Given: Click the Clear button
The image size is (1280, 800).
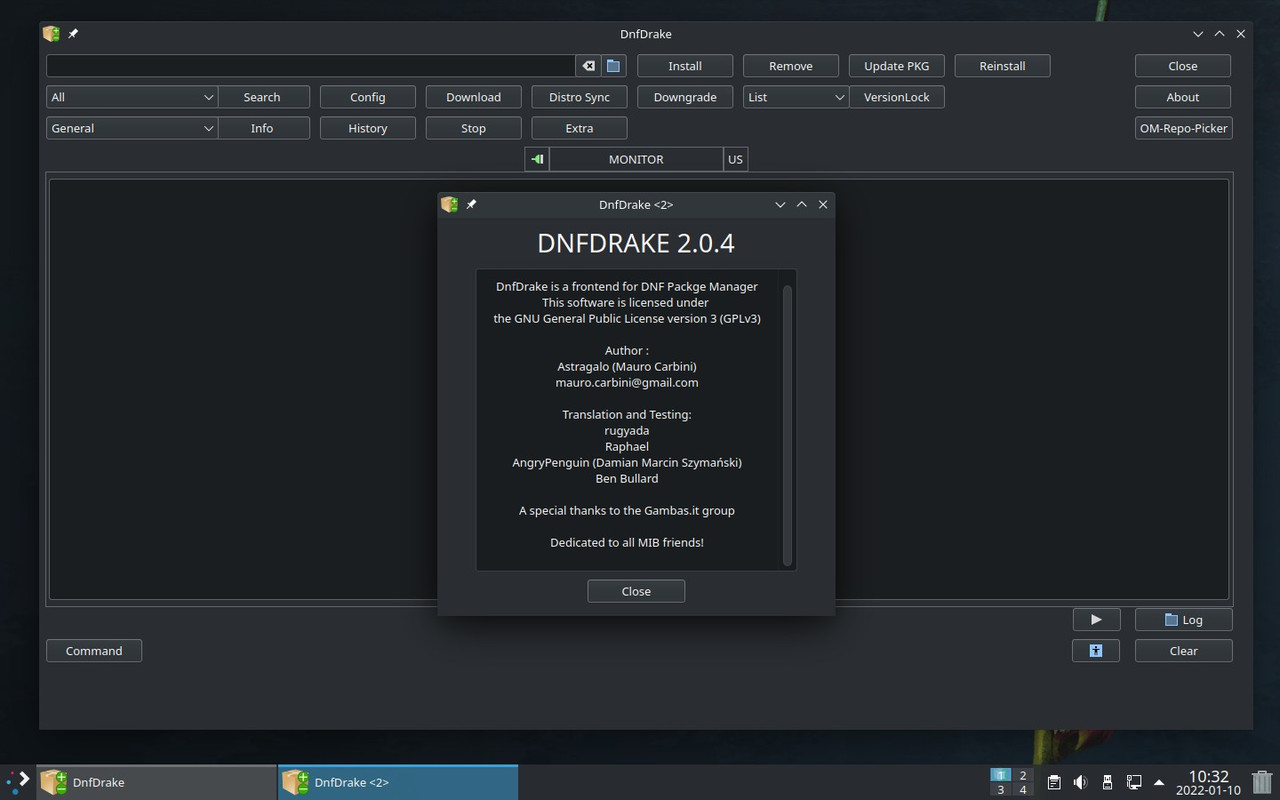Looking at the screenshot, I should (x=1183, y=651).
